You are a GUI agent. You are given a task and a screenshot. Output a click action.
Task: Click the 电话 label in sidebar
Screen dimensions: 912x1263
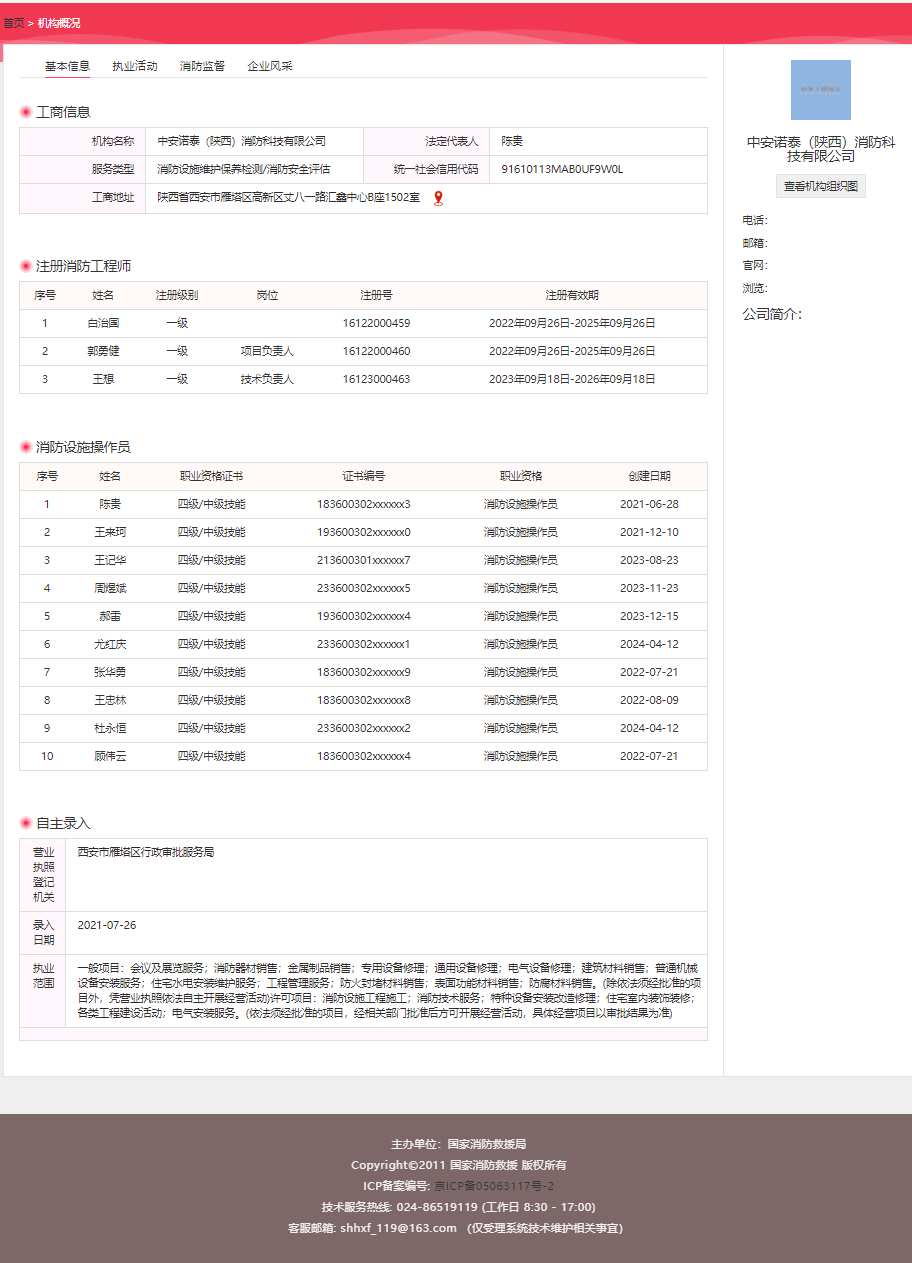[x=755, y=220]
